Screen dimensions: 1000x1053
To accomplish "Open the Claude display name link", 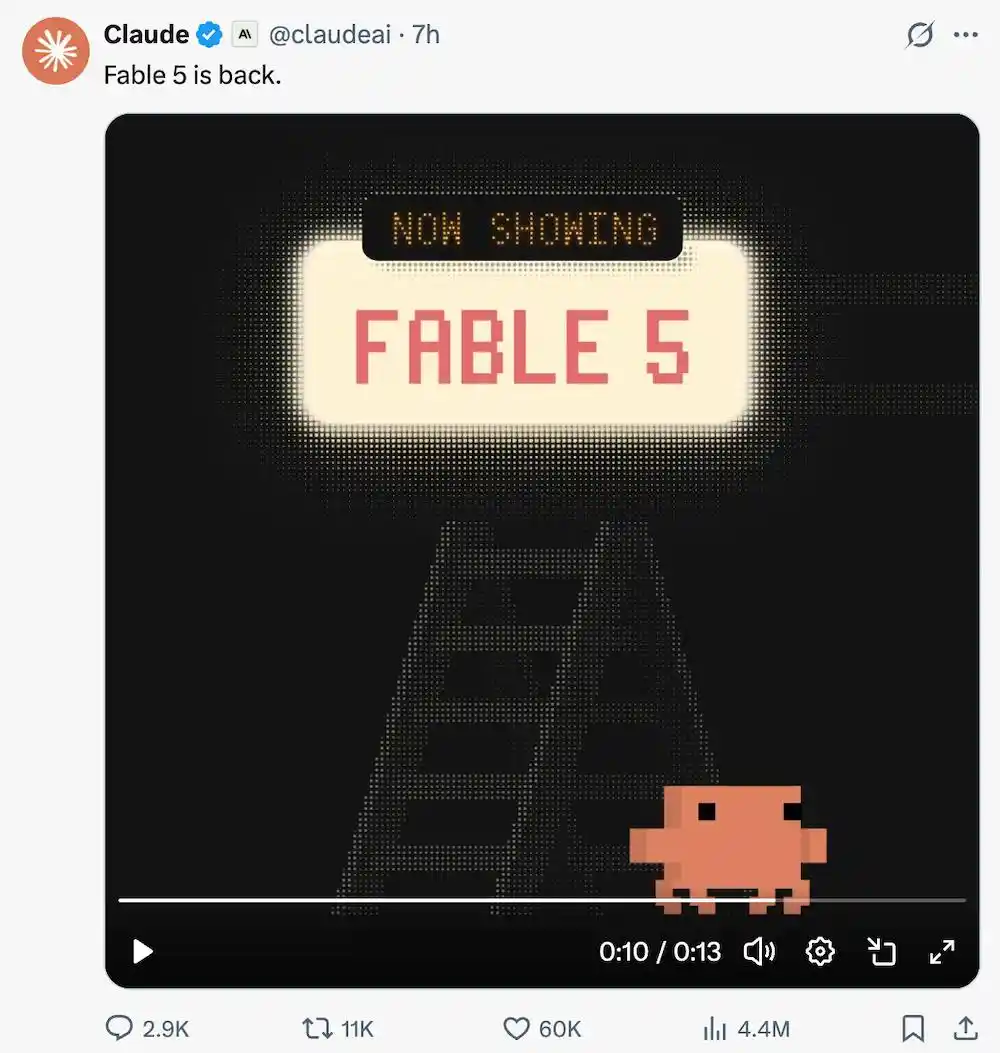I will (x=146, y=34).
